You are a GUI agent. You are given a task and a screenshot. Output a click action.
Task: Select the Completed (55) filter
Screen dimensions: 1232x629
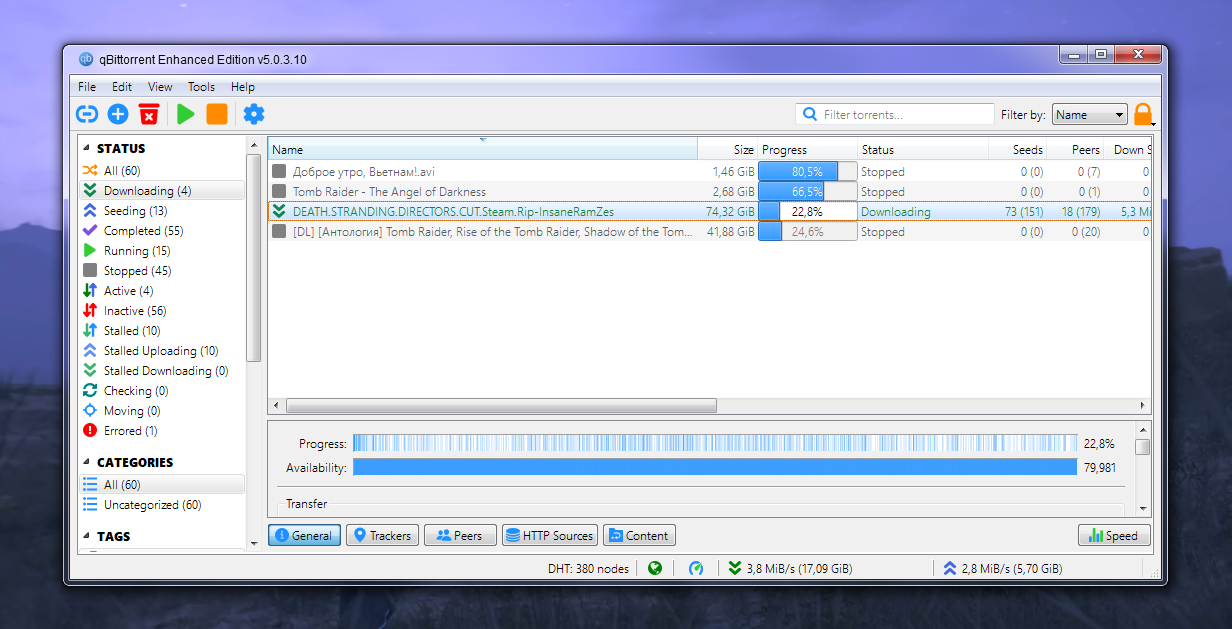pyautogui.click(x=161, y=231)
